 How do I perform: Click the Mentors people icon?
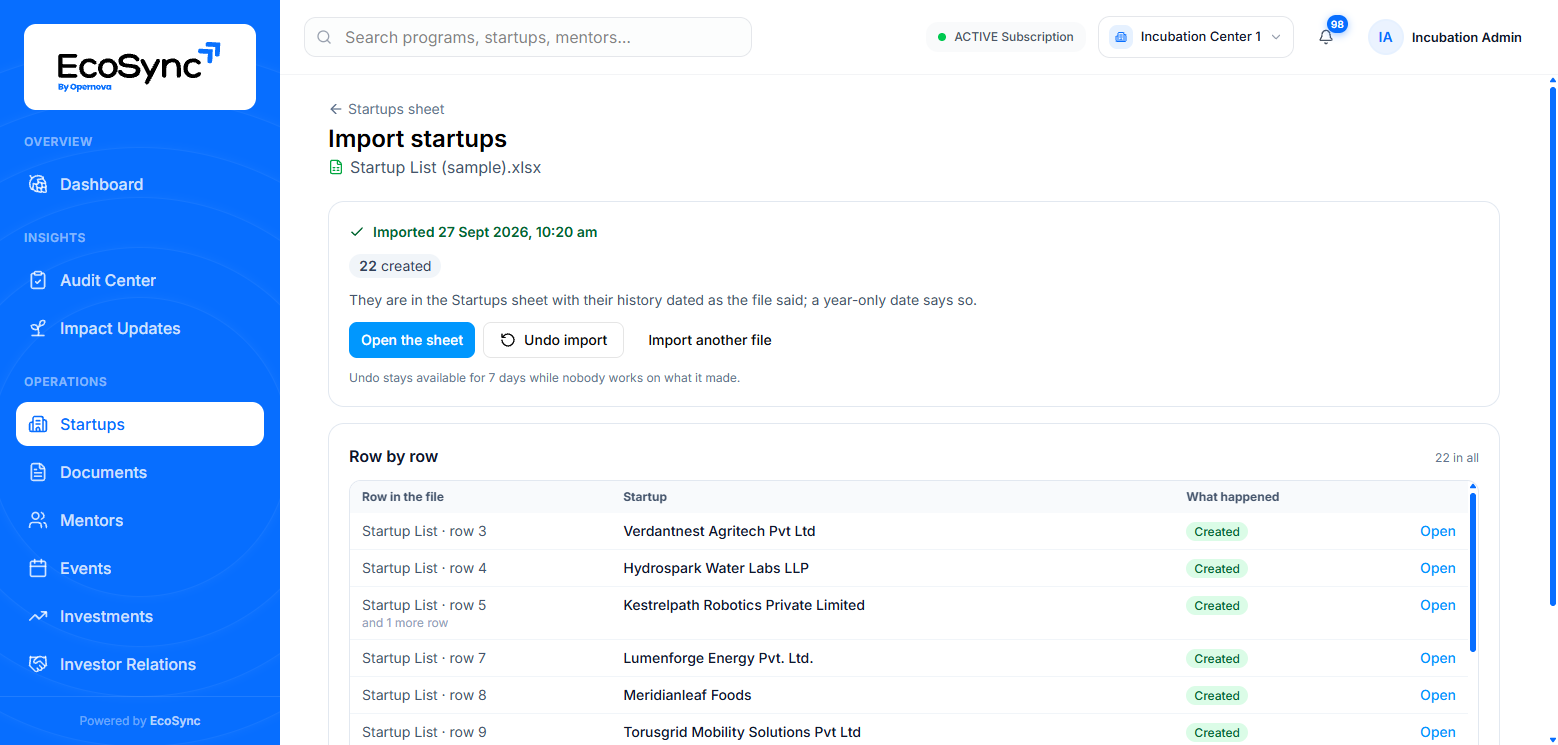pyautogui.click(x=38, y=520)
